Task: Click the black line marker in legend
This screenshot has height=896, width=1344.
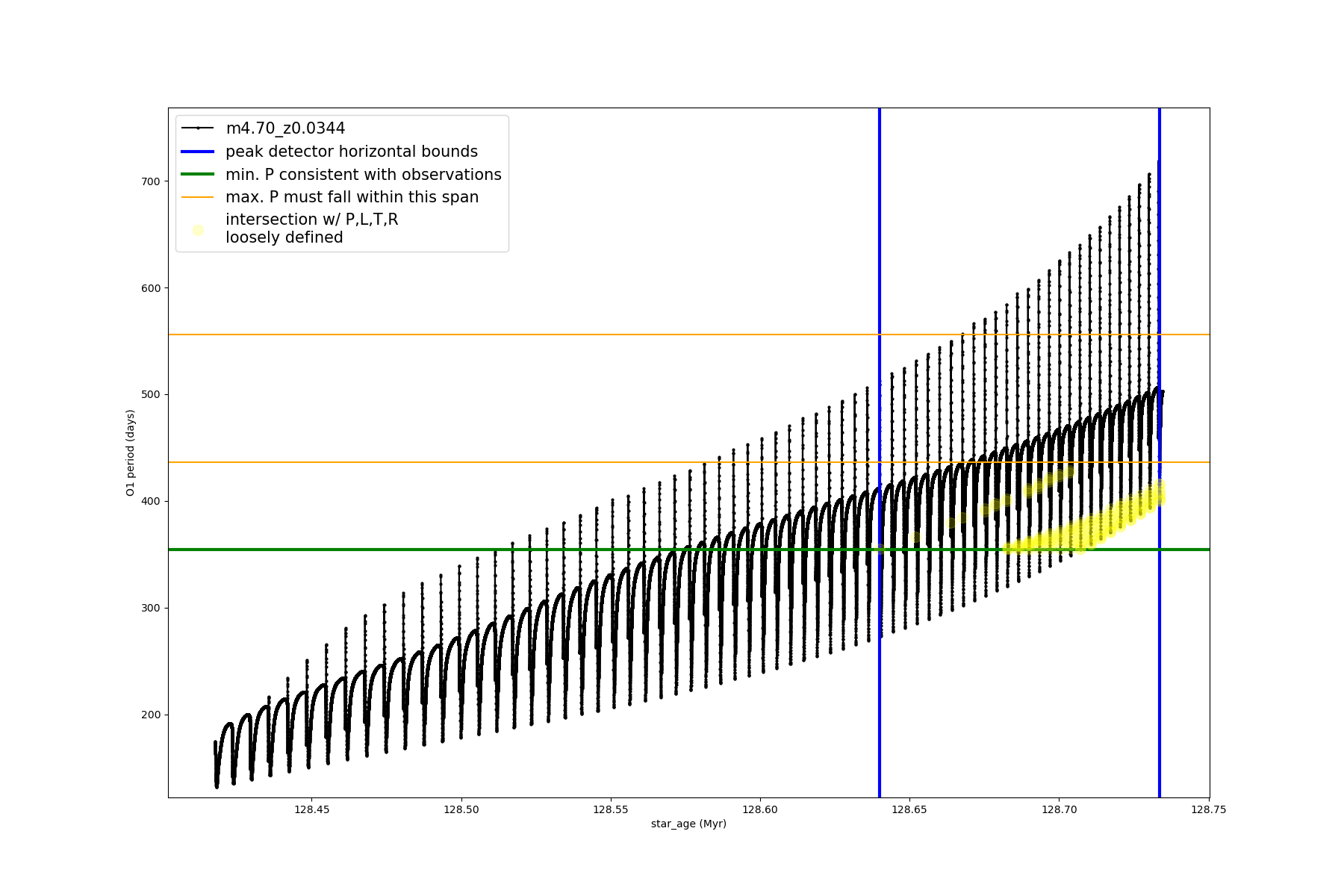Action: click(197, 128)
